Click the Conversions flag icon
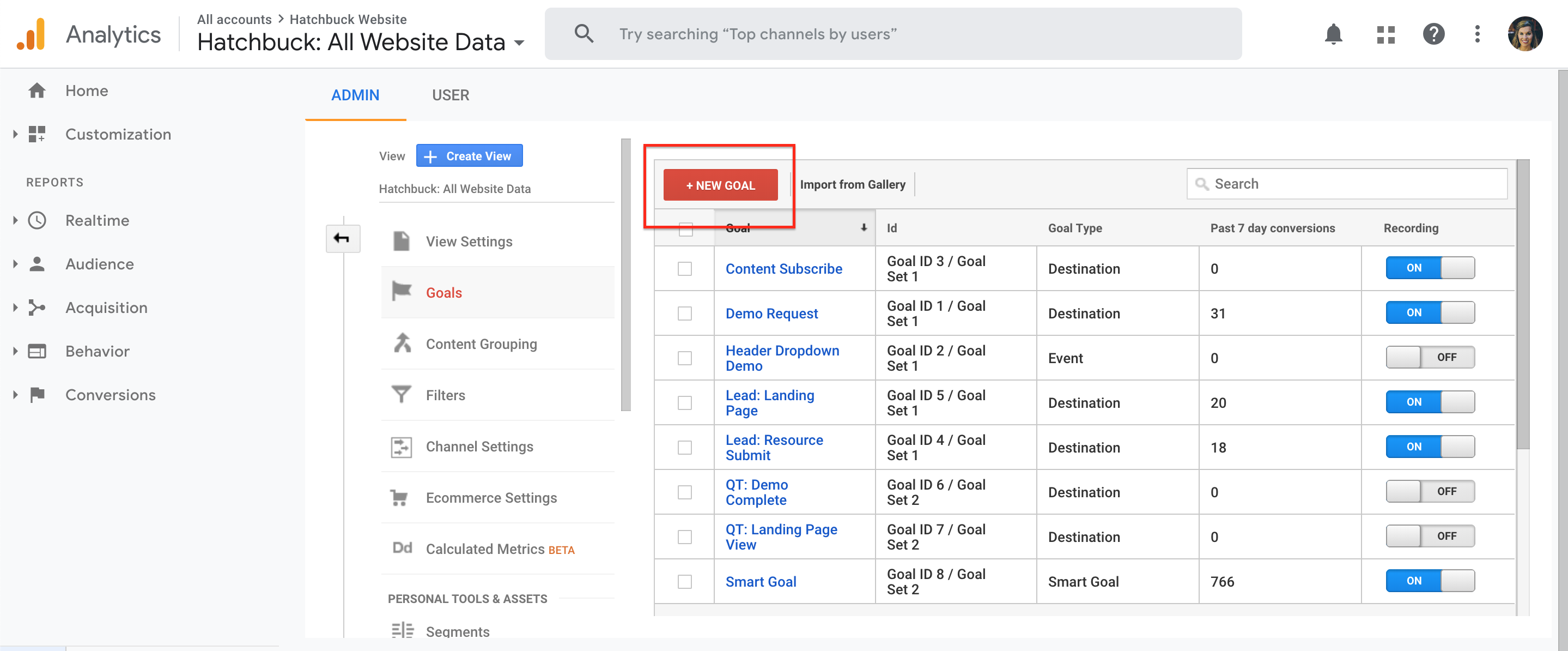 click(x=37, y=395)
